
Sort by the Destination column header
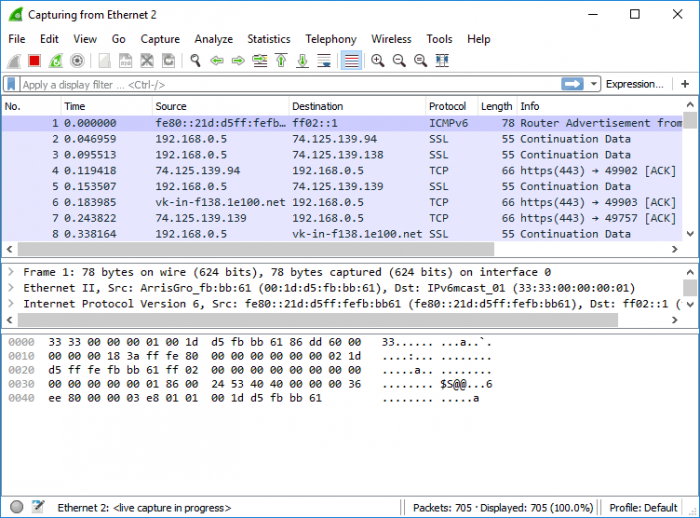(357, 106)
